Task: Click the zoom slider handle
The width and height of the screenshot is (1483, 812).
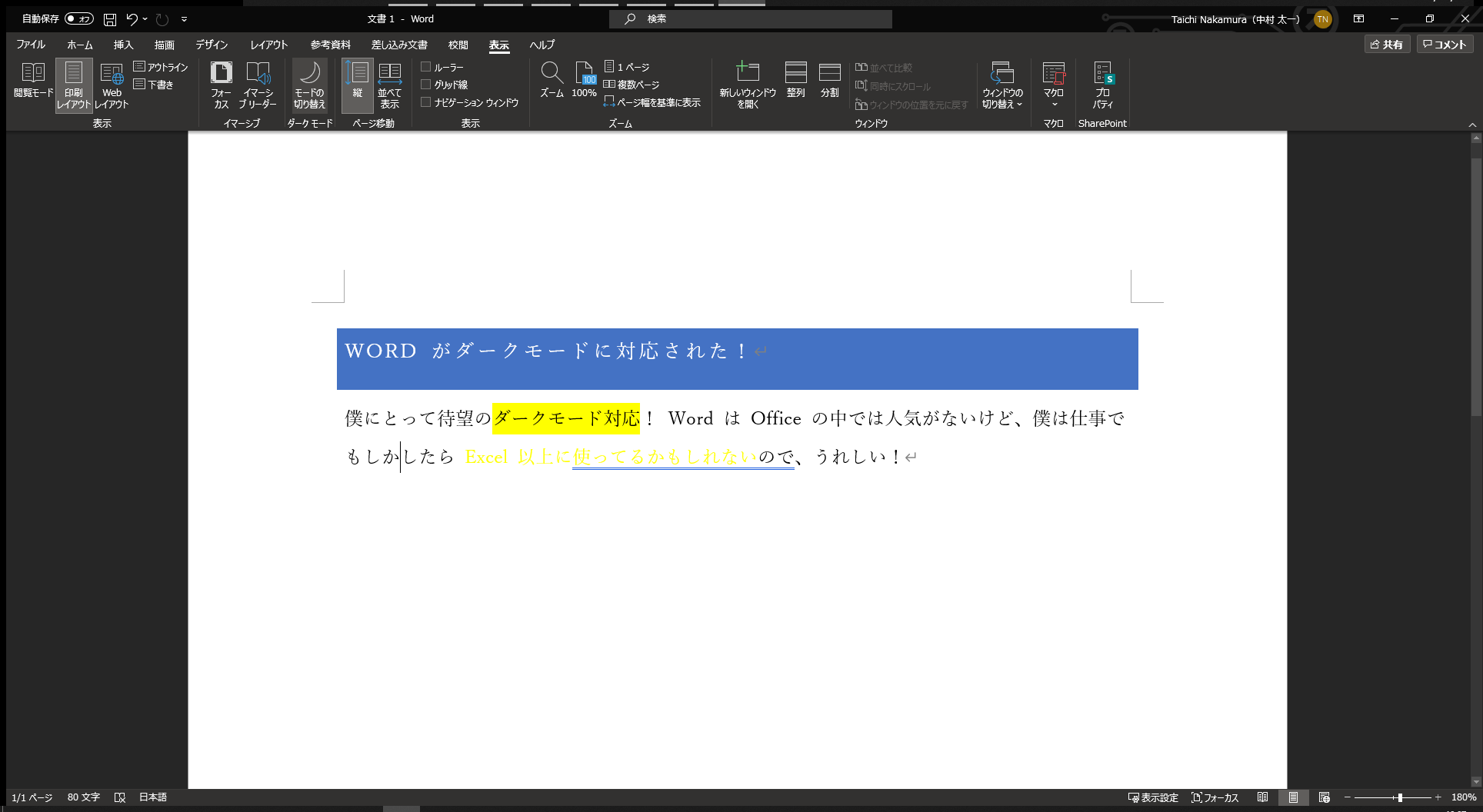Action: (1401, 797)
